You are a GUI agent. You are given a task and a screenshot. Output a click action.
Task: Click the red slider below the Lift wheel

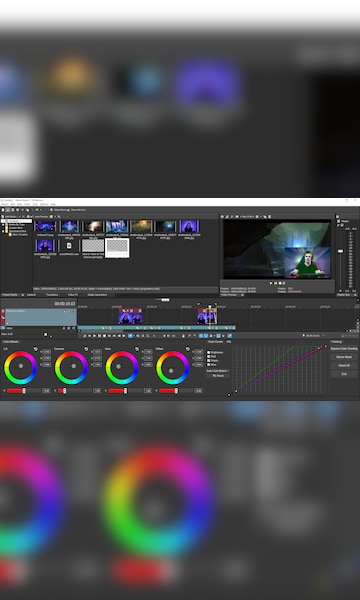point(23,391)
